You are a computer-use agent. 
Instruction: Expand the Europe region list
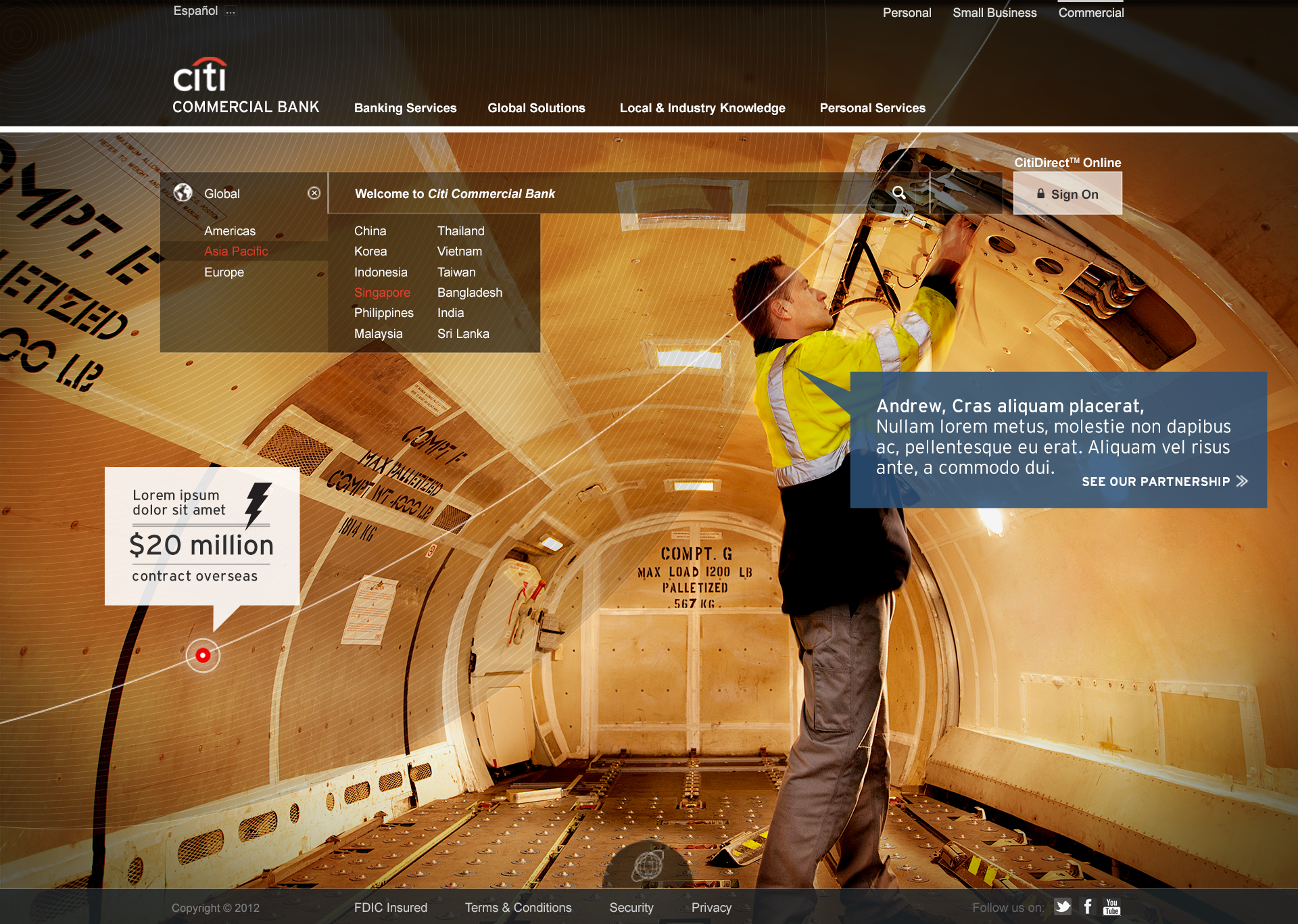point(224,272)
